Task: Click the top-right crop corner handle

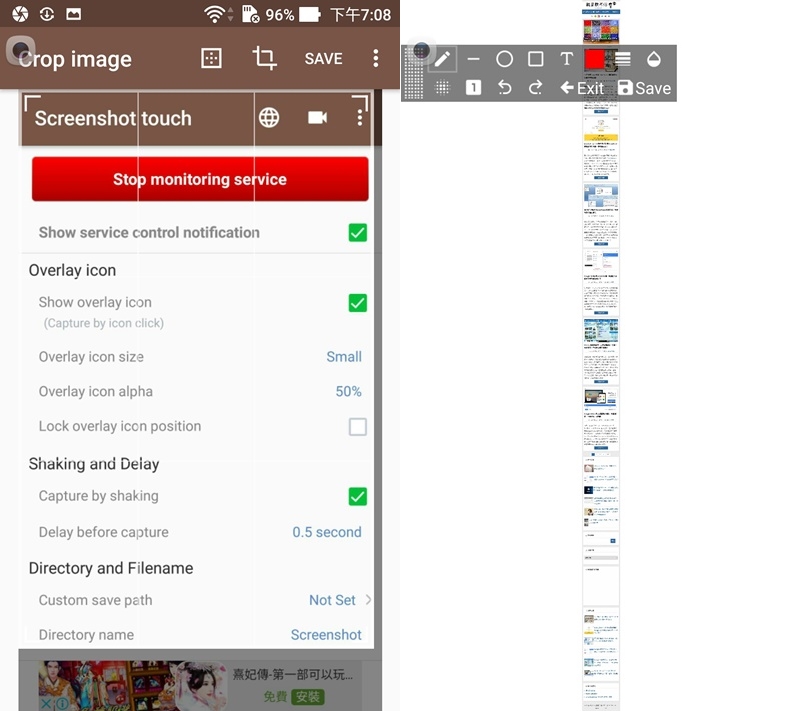Action: (360, 103)
